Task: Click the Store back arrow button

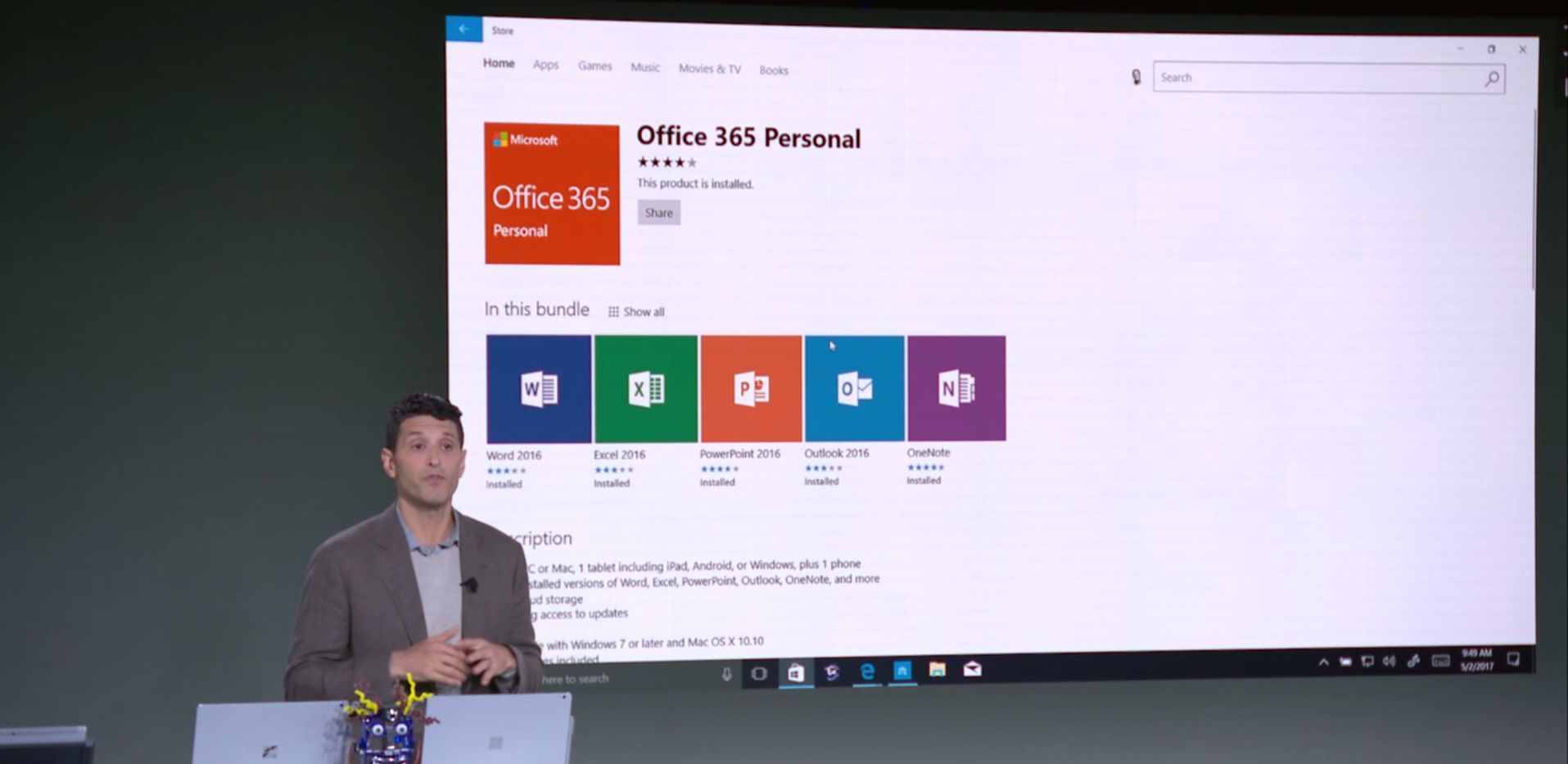Action: [x=464, y=29]
